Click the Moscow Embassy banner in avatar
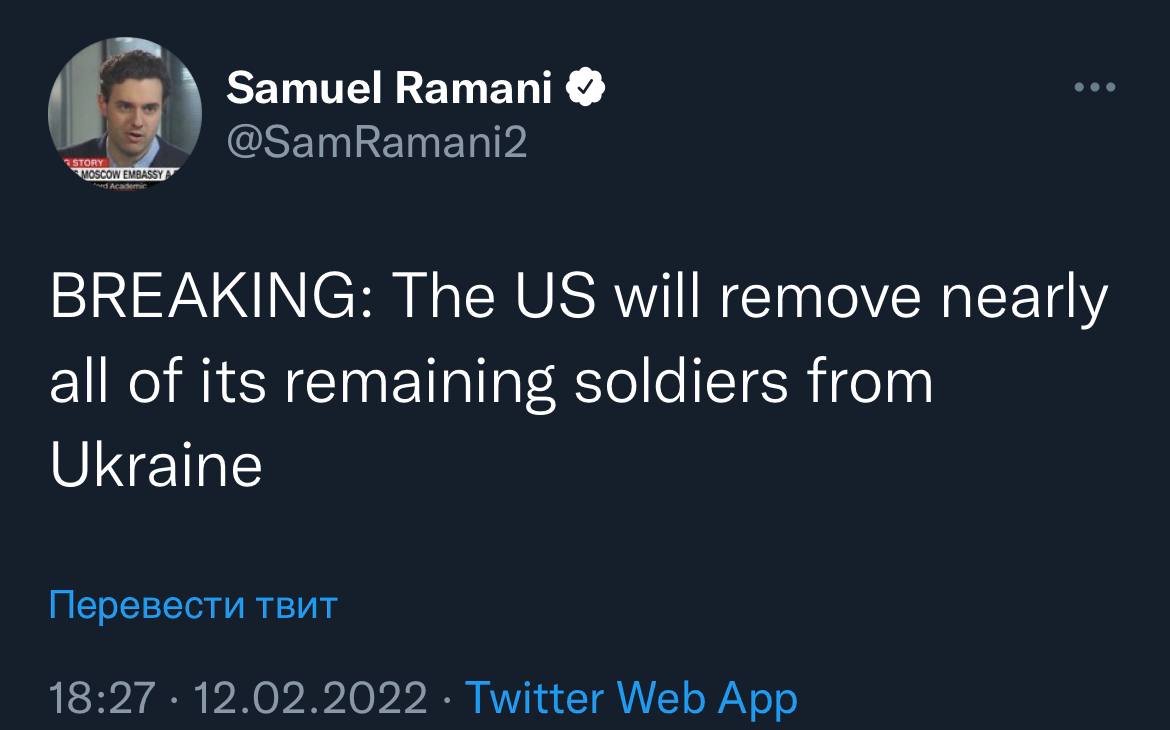The height and width of the screenshot is (730, 1170). click(x=120, y=172)
